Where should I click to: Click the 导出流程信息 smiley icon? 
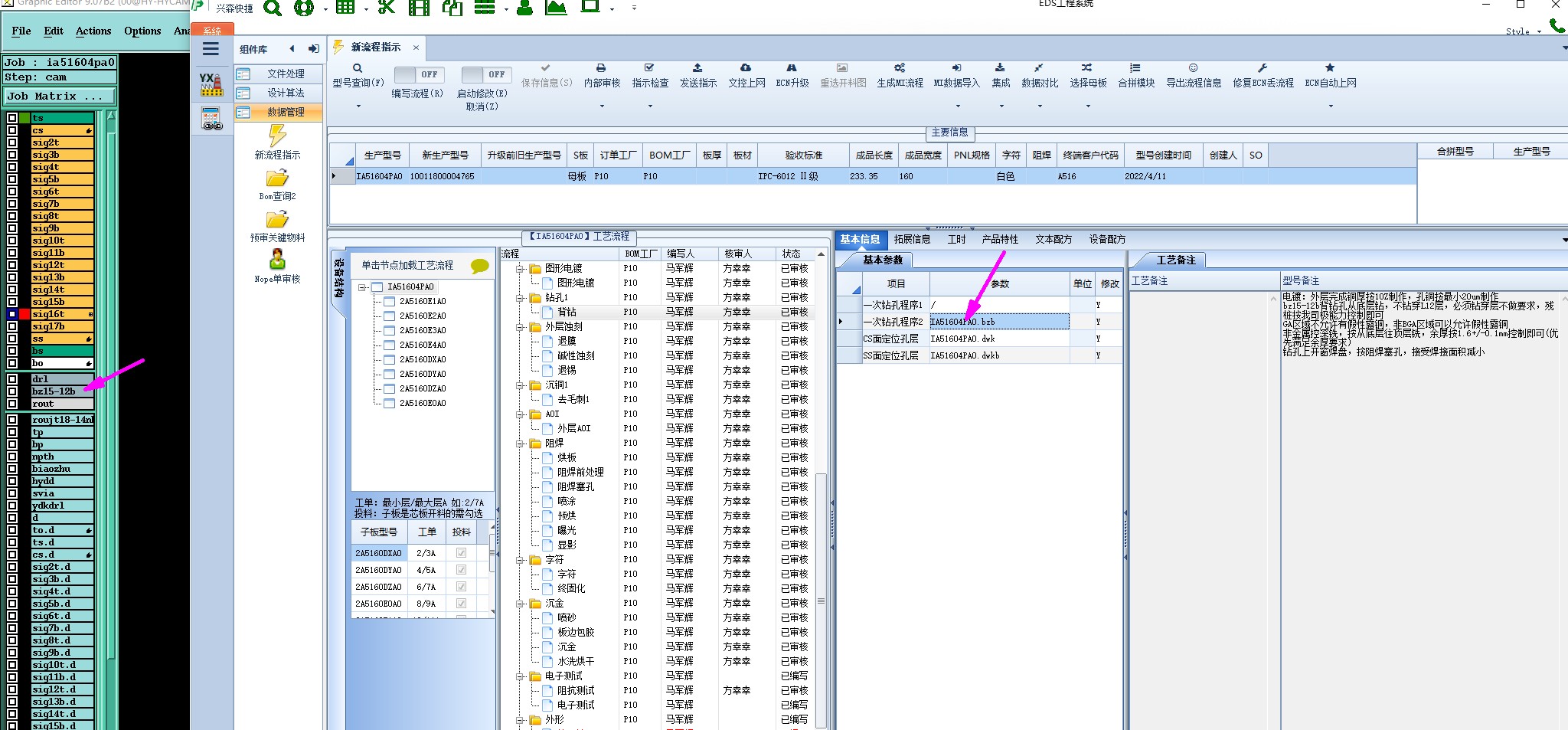[1193, 68]
